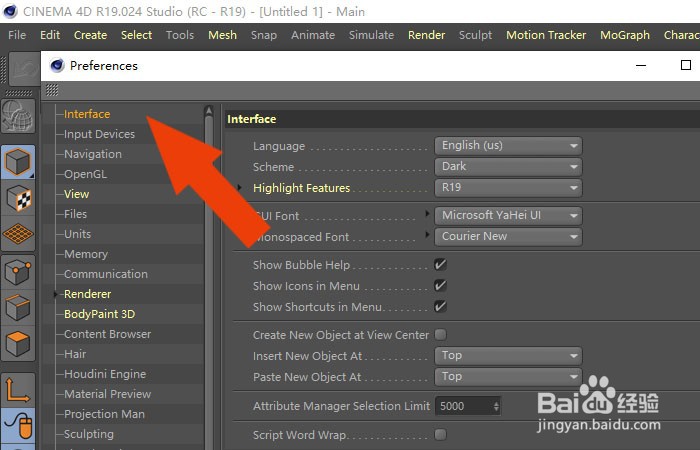Open Insert New Object At dropdown
700x450 pixels.
click(x=508, y=356)
